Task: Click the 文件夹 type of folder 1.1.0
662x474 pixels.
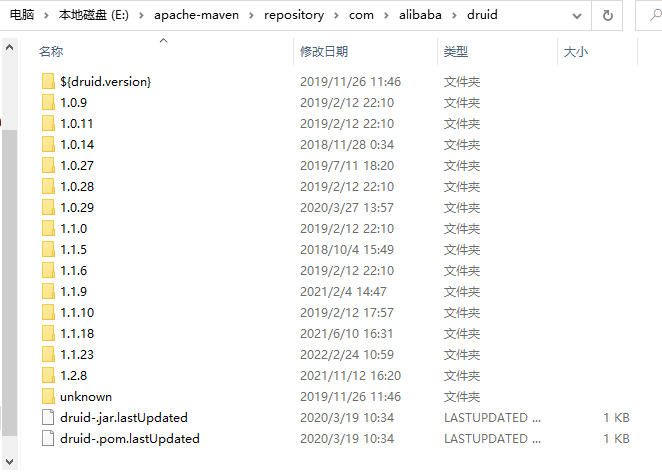Action: (x=461, y=228)
